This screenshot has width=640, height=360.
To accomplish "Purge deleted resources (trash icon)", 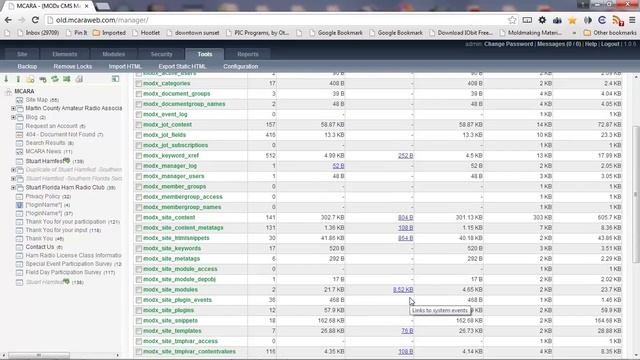I will tap(79, 79).
